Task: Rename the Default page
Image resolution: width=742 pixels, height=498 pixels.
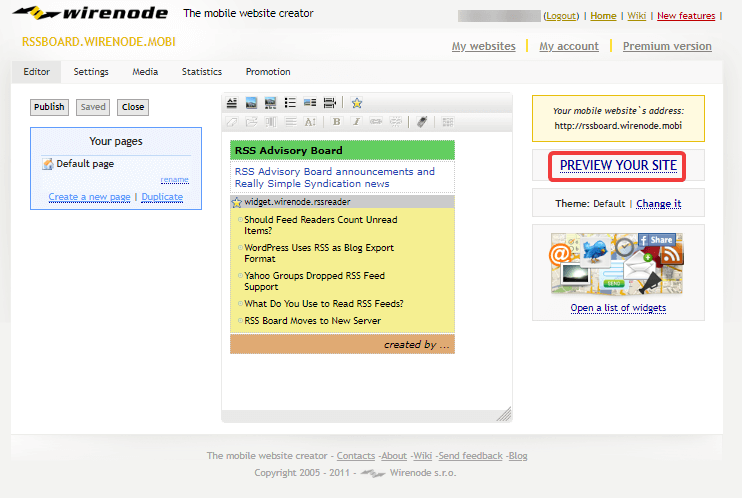Action: [175, 179]
